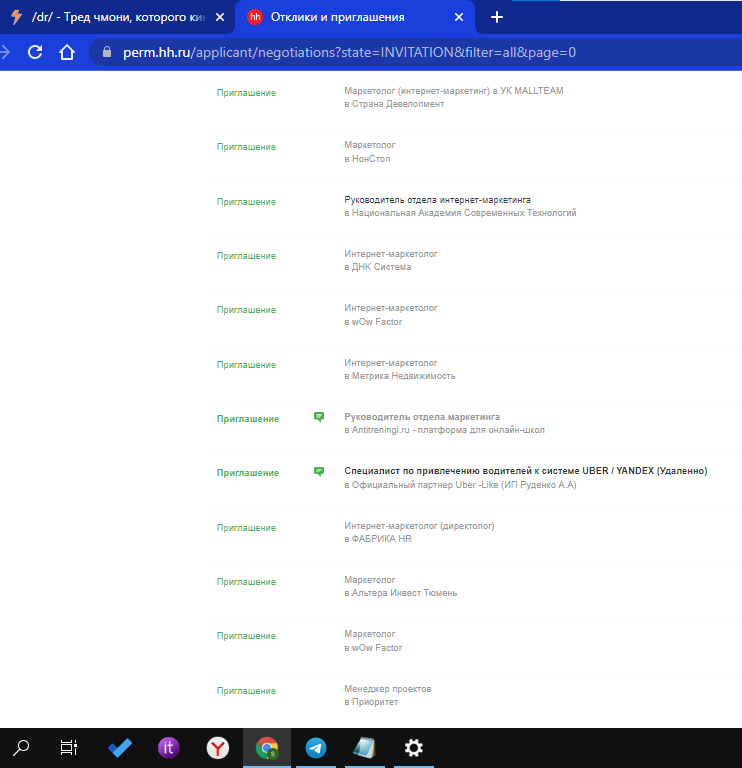Image resolution: width=742 pixels, height=768 pixels.
Task: Switch to Chrome in the taskbar
Action: [267, 748]
